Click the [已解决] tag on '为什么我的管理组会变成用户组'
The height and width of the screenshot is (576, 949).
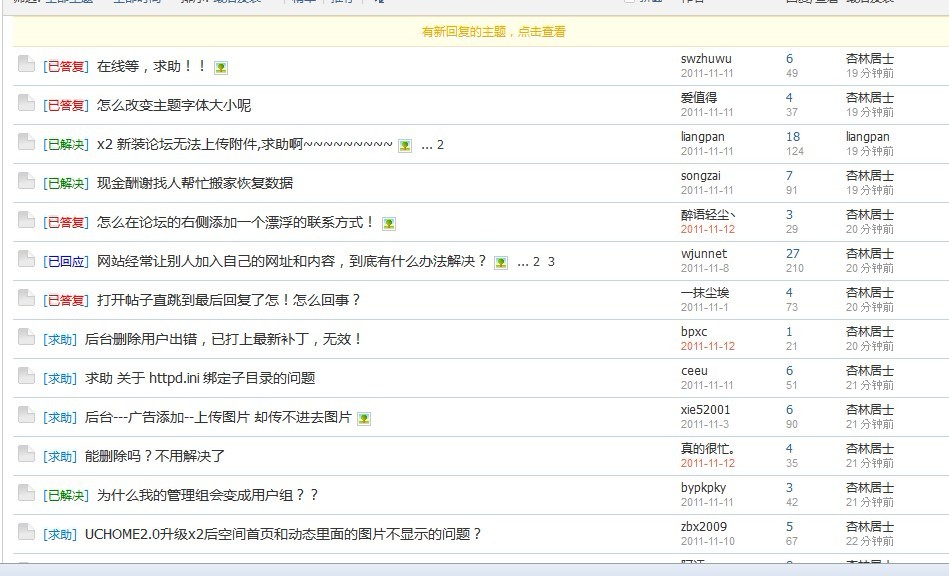(66, 496)
